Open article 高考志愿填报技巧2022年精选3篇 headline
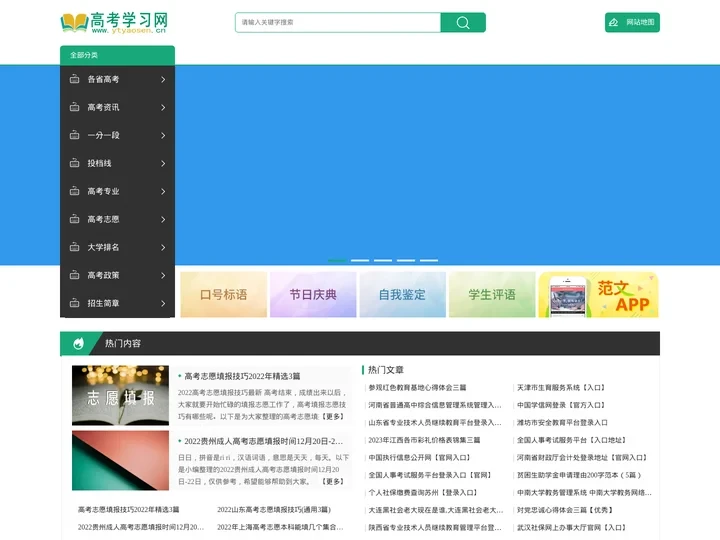Viewport: 720px width, 540px height. click(242, 376)
